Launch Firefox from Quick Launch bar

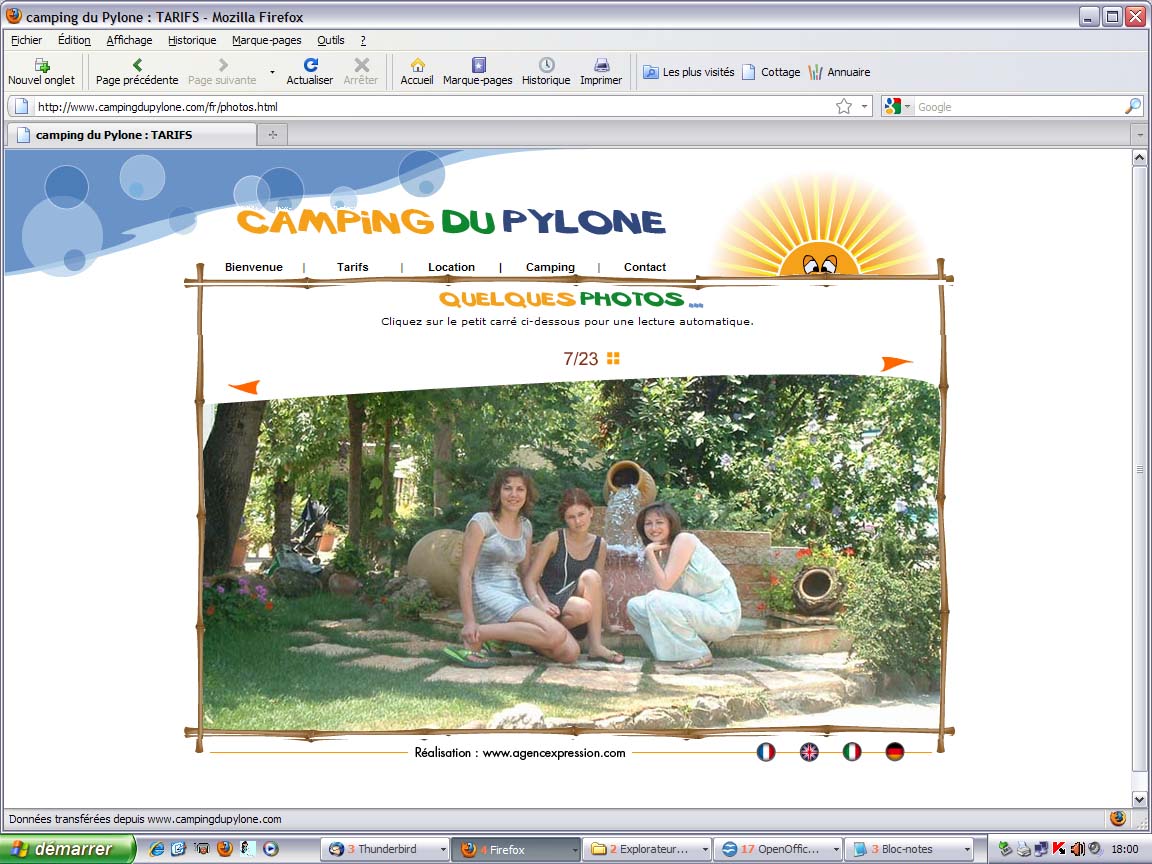(x=225, y=849)
